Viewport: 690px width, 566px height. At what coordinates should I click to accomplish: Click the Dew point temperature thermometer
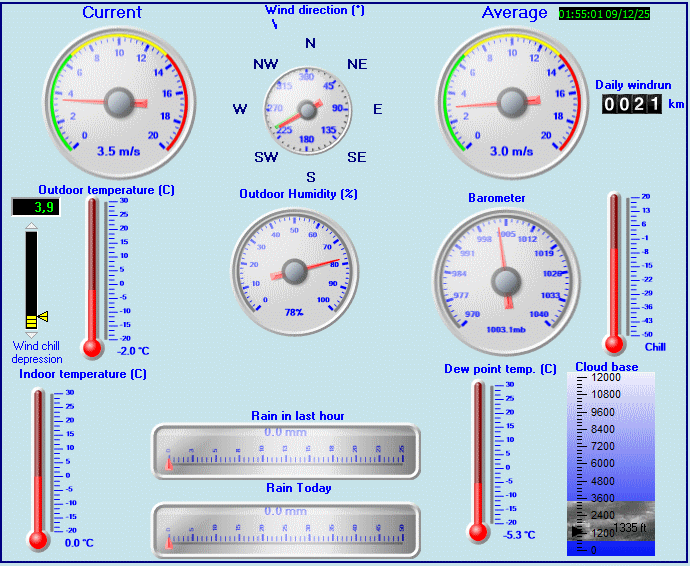pyautogui.click(x=479, y=462)
